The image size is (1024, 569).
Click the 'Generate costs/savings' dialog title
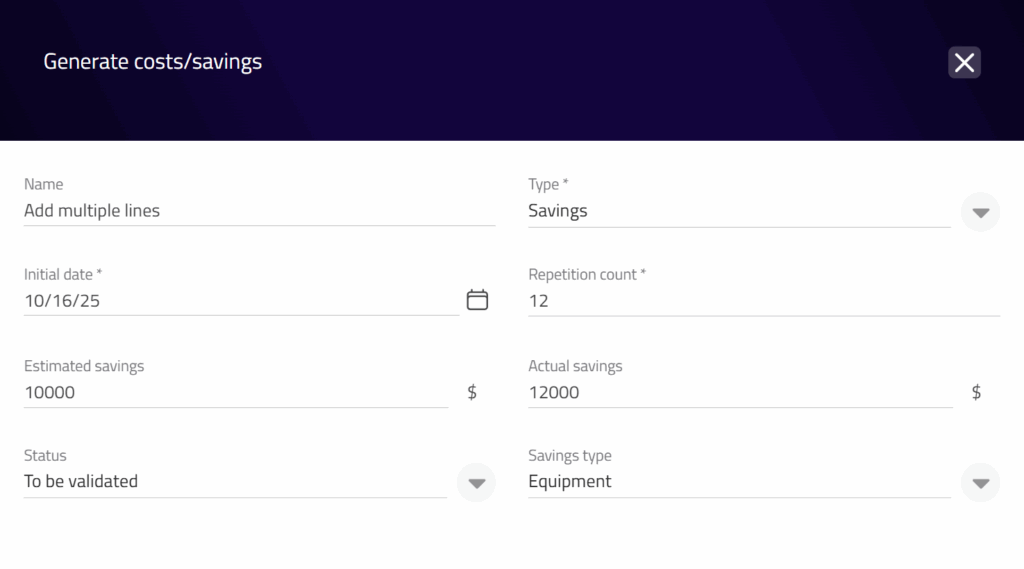[153, 62]
